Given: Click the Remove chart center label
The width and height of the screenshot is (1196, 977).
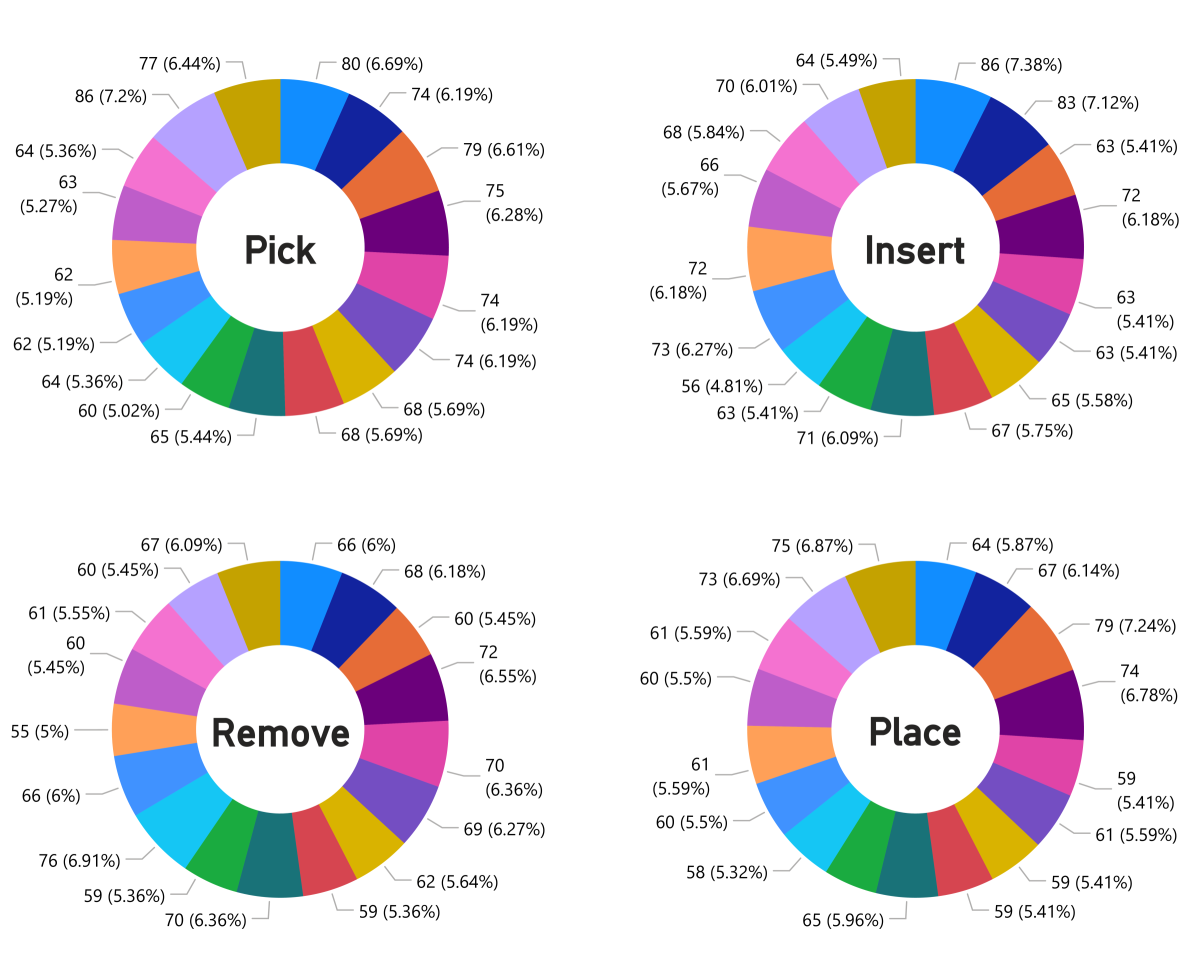Looking at the screenshot, I should (x=280, y=733).
